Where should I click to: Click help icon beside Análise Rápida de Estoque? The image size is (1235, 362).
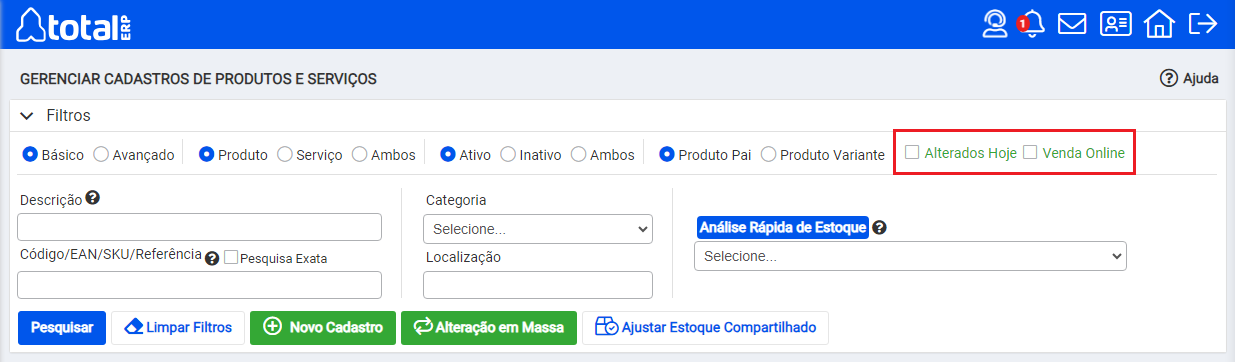[879, 227]
